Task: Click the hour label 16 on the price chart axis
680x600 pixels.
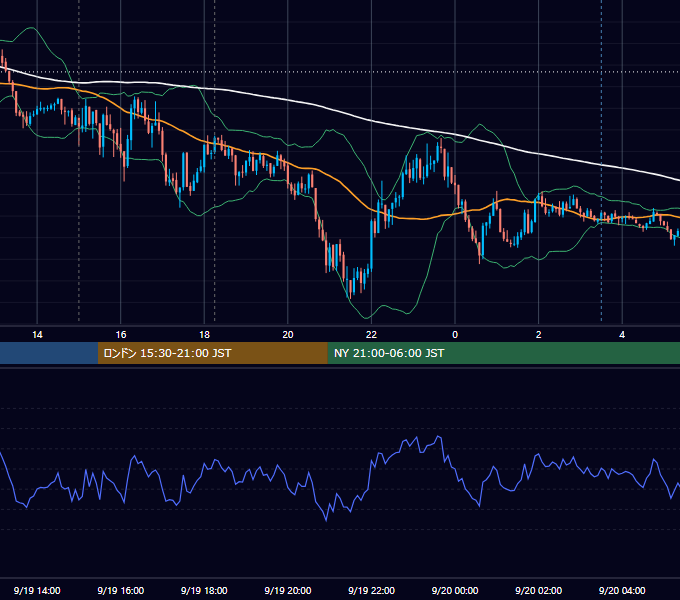Action: tap(121, 335)
